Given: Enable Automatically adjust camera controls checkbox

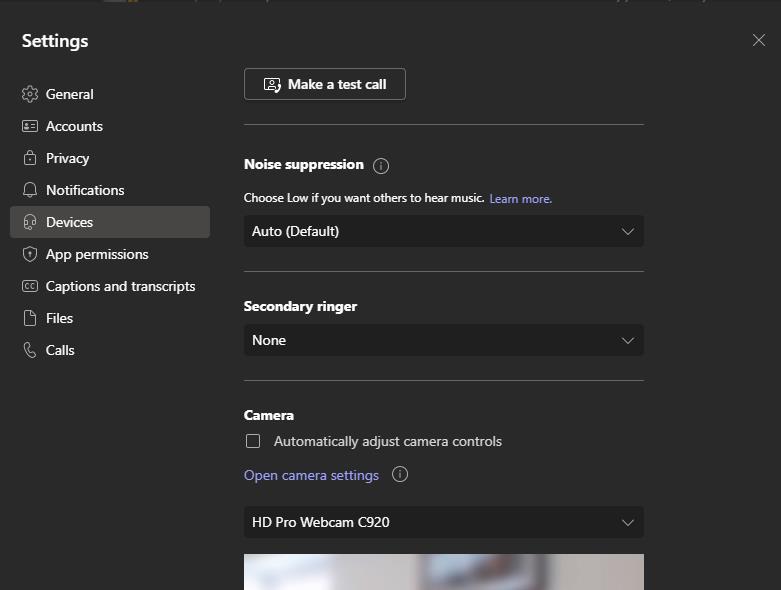Looking at the screenshot, I should [253, 441].
